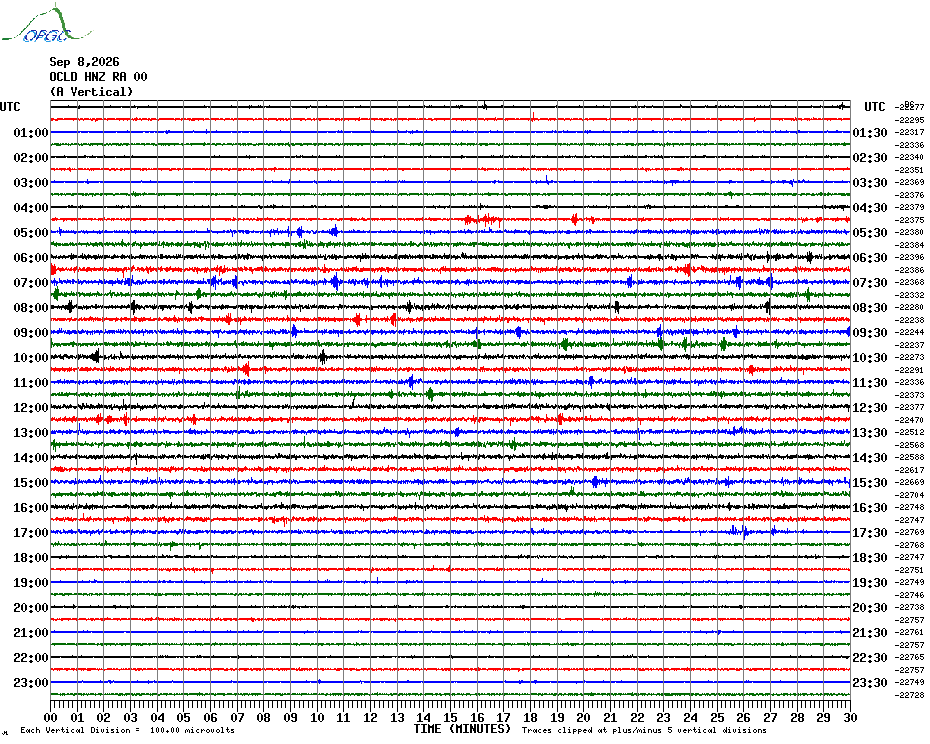Click the 08:30 label on right side
This screenshot has height=744, width=930.
(x=870, y=308)
